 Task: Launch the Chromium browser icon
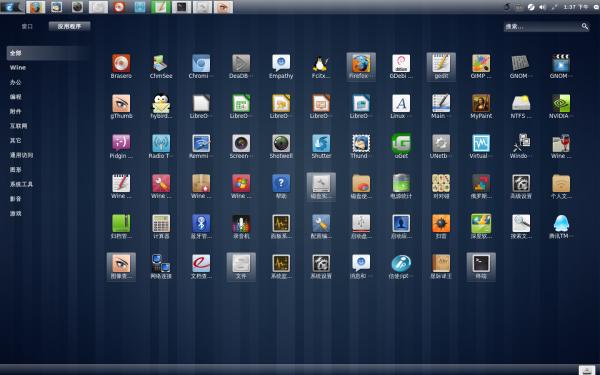point(201,67)
